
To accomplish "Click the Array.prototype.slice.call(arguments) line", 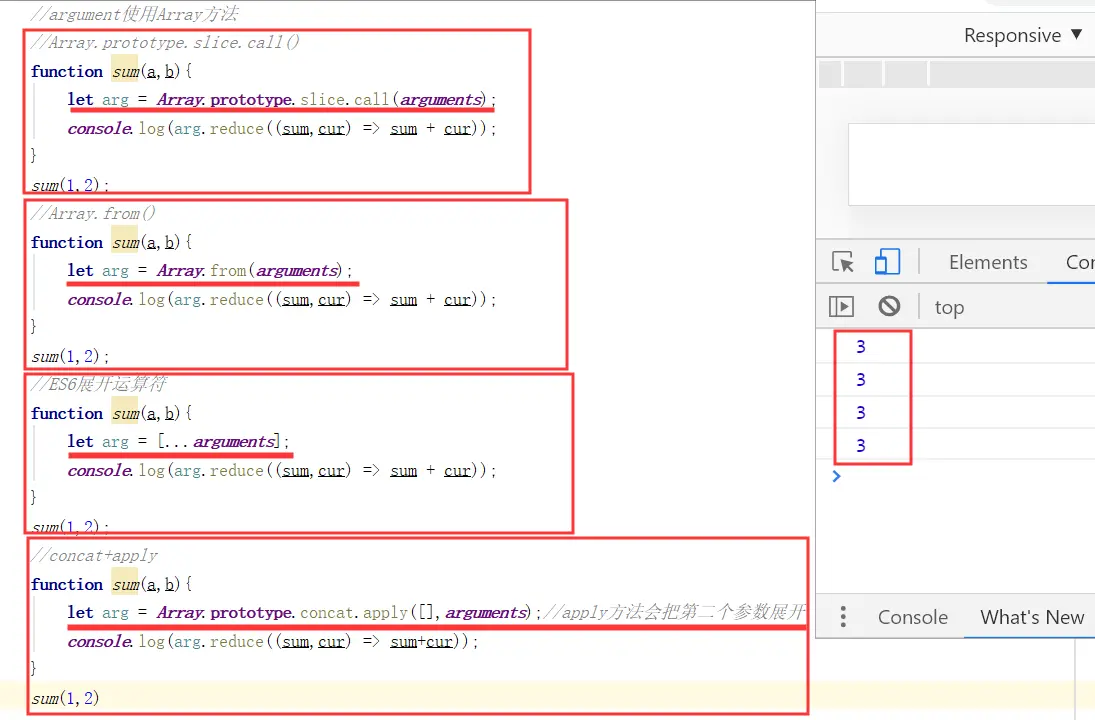I will point(281,100).
